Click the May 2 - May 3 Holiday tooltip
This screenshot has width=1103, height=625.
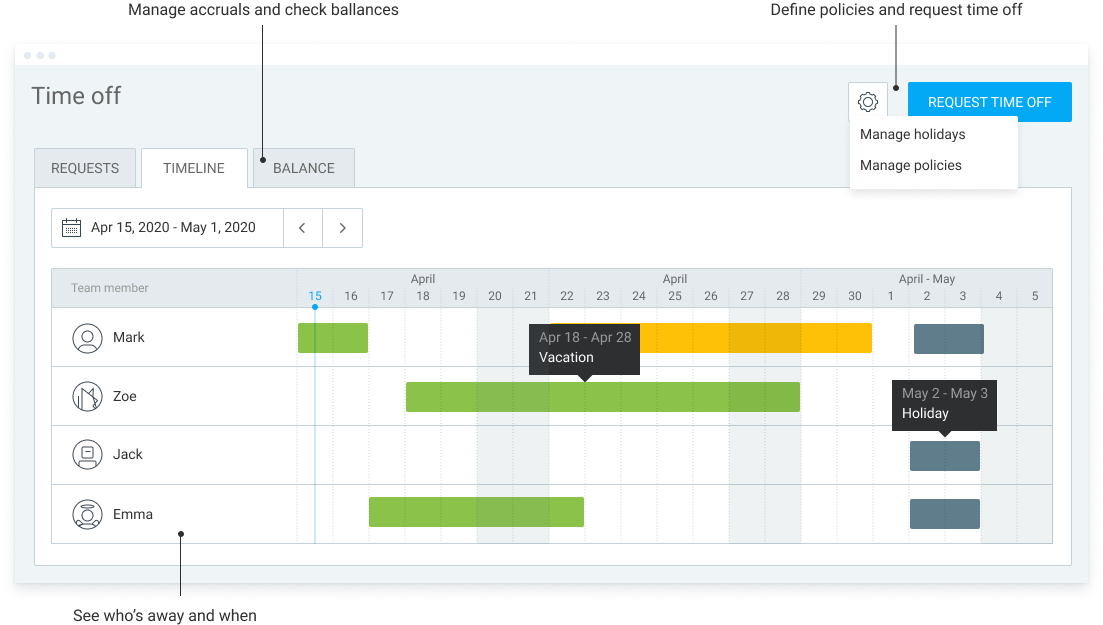click(x=945, y=405)
